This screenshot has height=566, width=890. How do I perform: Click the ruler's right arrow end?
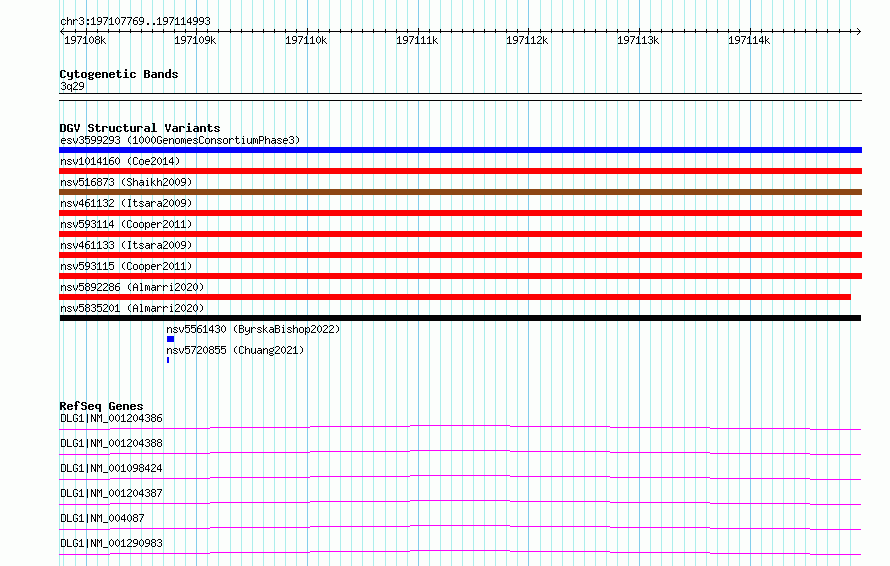859,32
